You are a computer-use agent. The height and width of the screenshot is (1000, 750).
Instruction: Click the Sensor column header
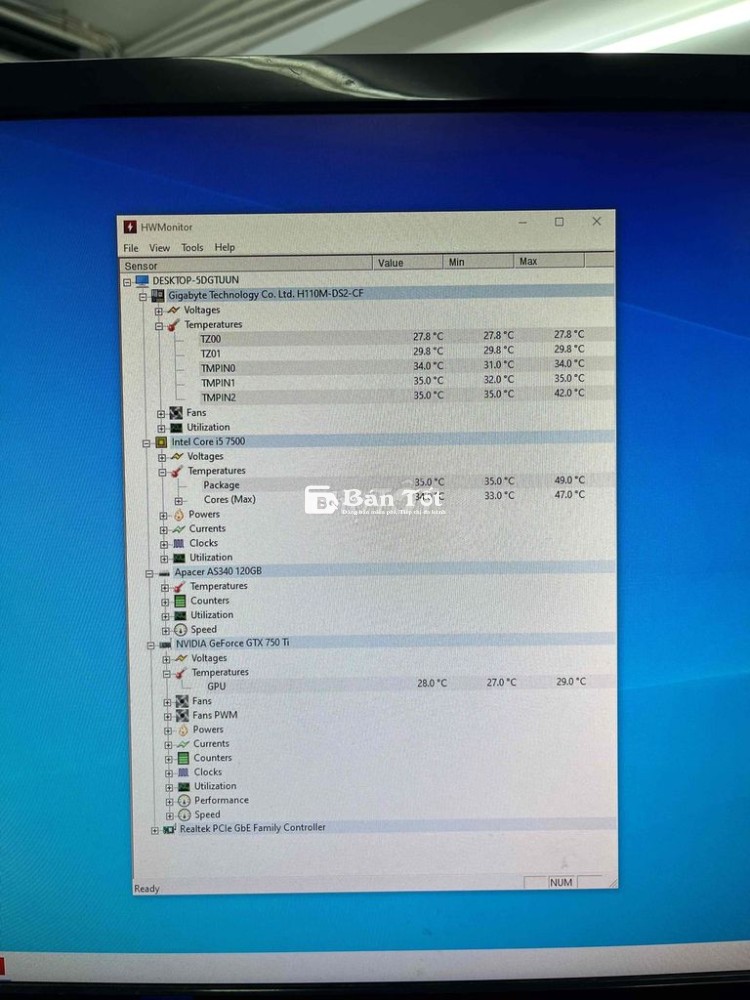click(x=246, y=265)
